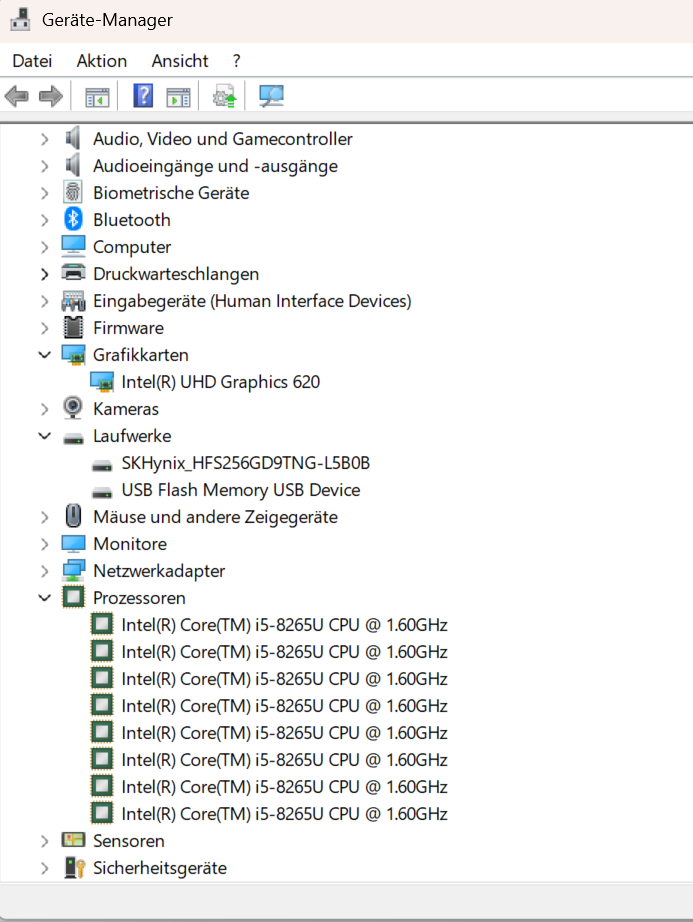Expand the Druckwarteschlangen chevron
This screenshot has width=693, height=922.
click(x=45, y=274)
